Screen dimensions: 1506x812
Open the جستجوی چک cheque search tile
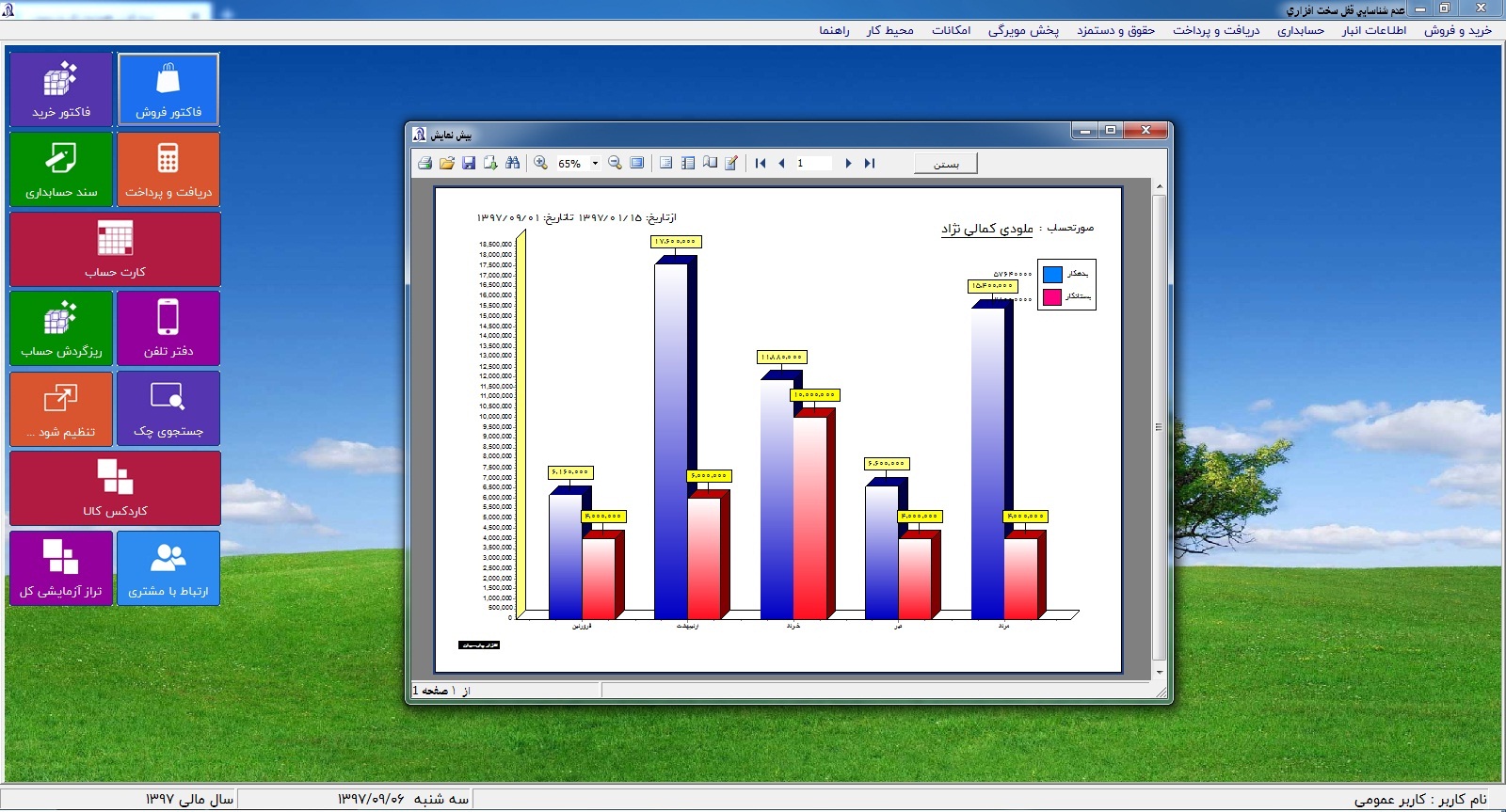pyautogui.click(x=168, y=408)
